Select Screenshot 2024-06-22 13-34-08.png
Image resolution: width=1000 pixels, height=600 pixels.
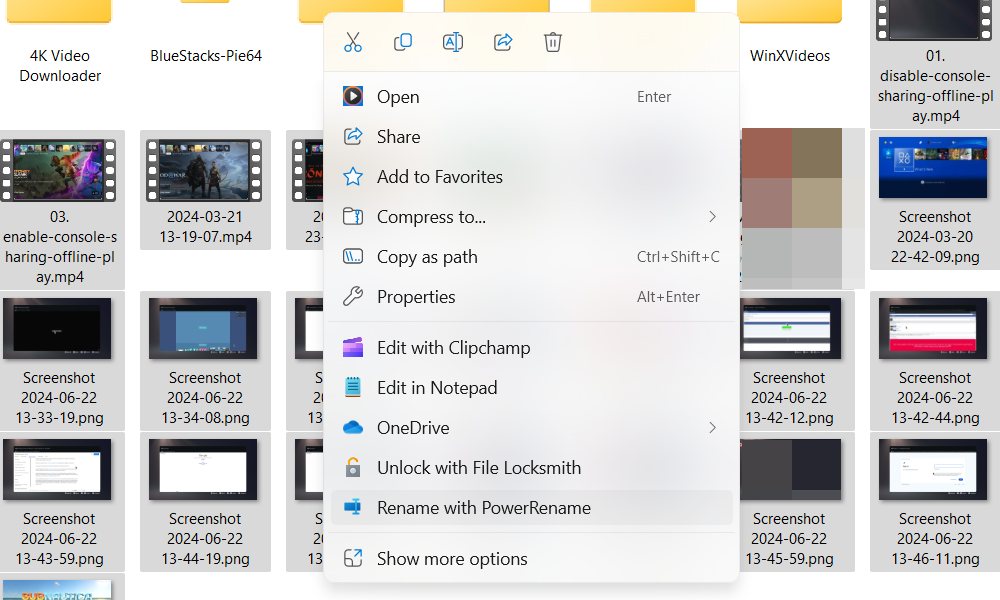point(205,361)
